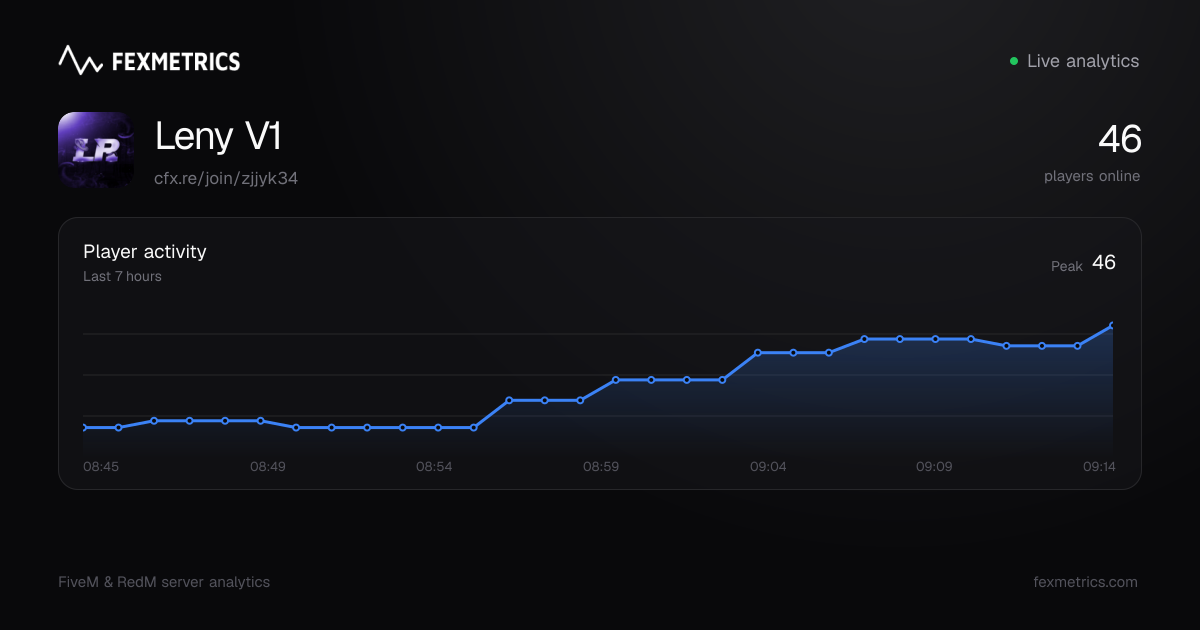Click FiveM & RedM server analytics footer text
Image resolution: width=1200 pixels, height=630 pixels.
pos(164,582)
